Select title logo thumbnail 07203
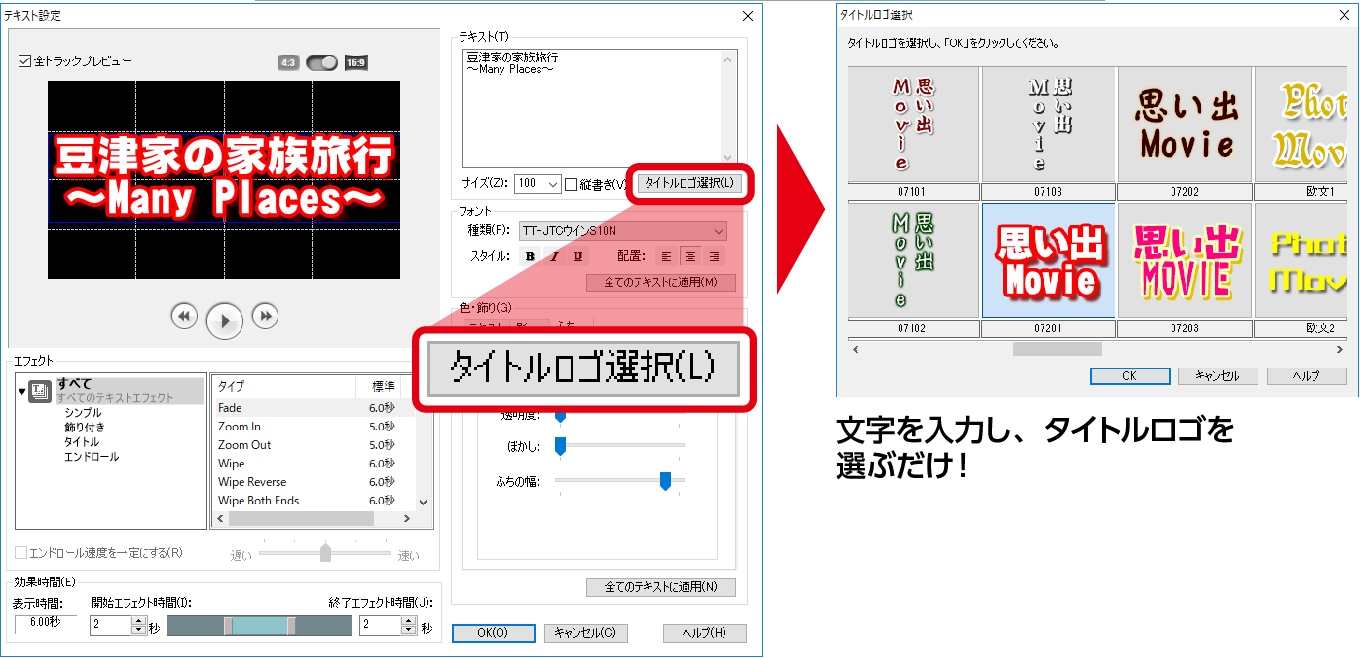 click(x=1184, y=260)
